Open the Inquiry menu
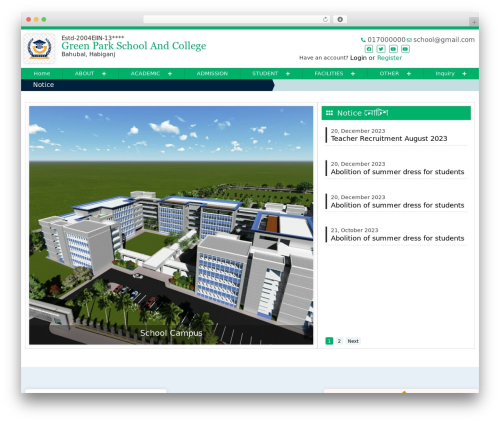The image size is (500, 423). [445, 74]
